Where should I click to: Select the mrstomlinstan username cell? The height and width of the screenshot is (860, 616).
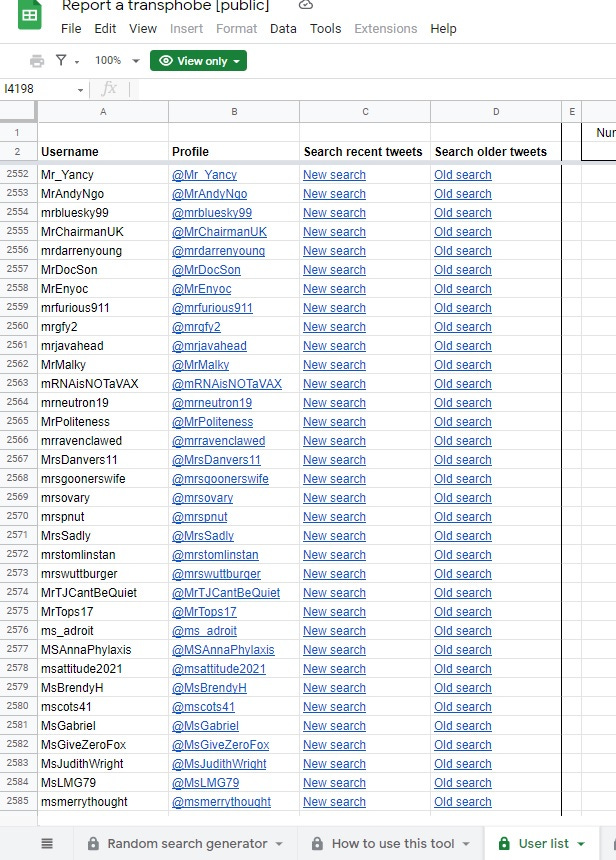[x=103, y=555]
